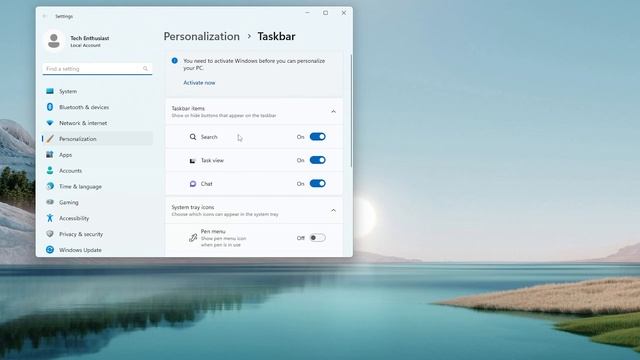Disable the Chat taskbar toggle
640x360 pixels.
tap(318, 184)
